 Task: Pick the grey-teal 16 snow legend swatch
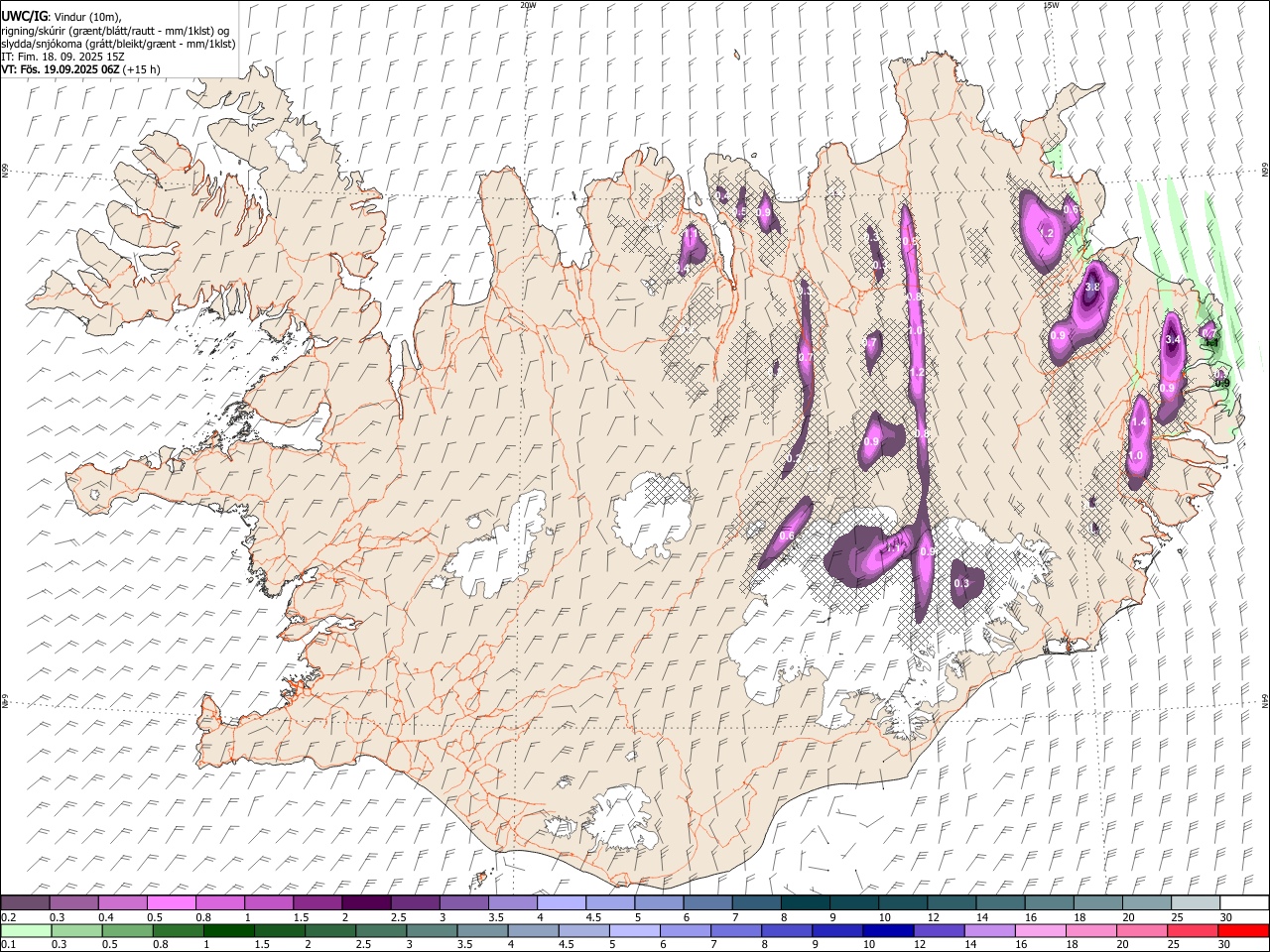click(x=1049, y=902)
